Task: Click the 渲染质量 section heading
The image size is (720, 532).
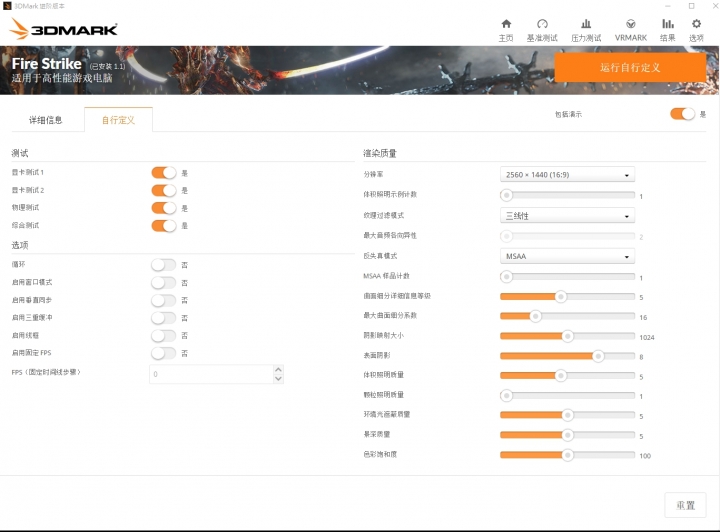Action: click(x=380, y=153)
